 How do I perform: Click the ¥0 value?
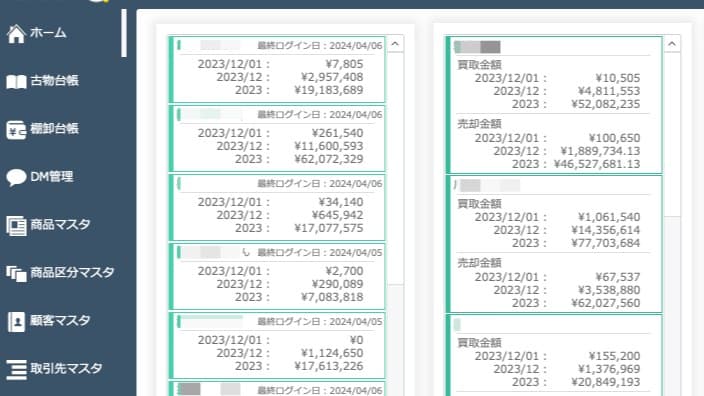click(x=356, y=341)
